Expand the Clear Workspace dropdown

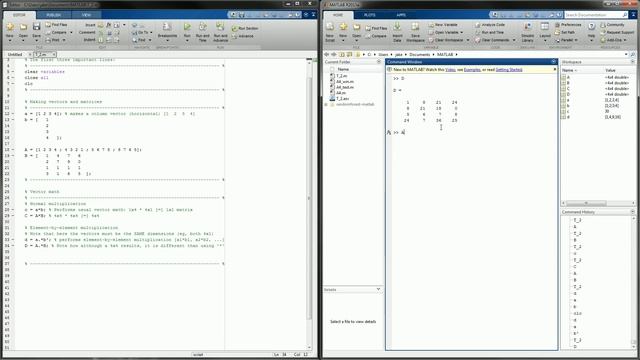point(468,40)
